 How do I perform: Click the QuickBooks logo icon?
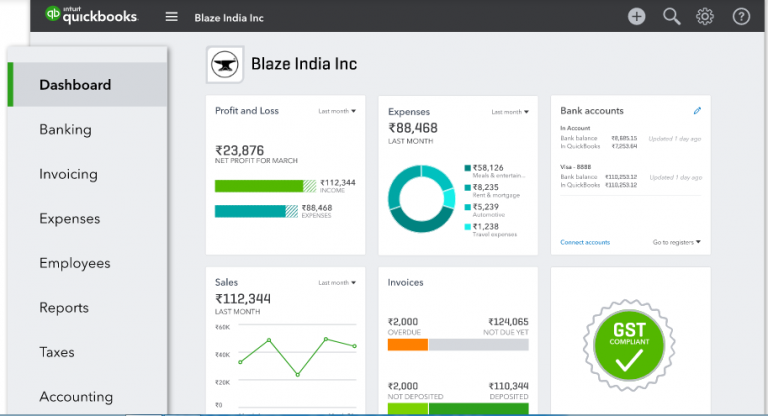[54, 16]
